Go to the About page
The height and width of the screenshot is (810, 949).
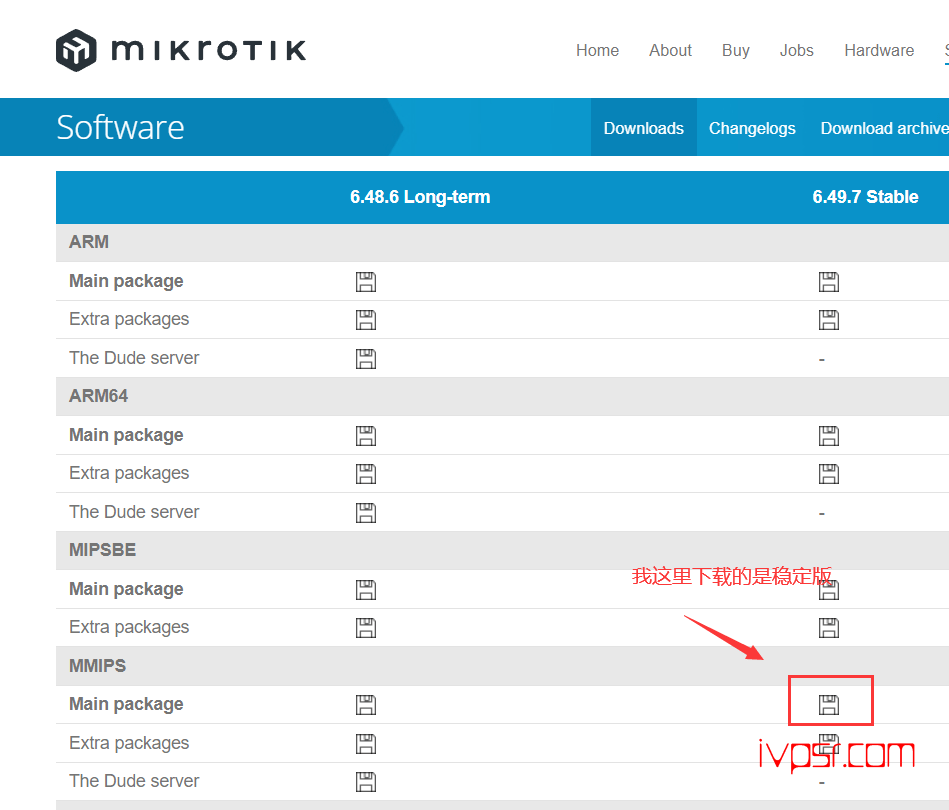[x=670, y=50]
